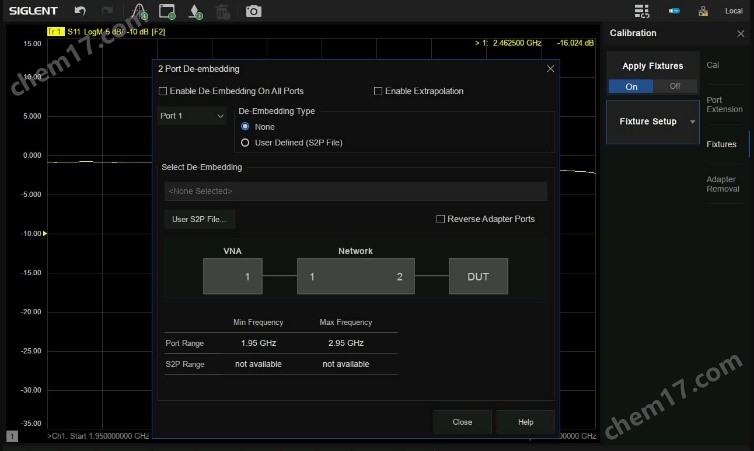Open the None Selected de-embedding field

tap(355, 191)
